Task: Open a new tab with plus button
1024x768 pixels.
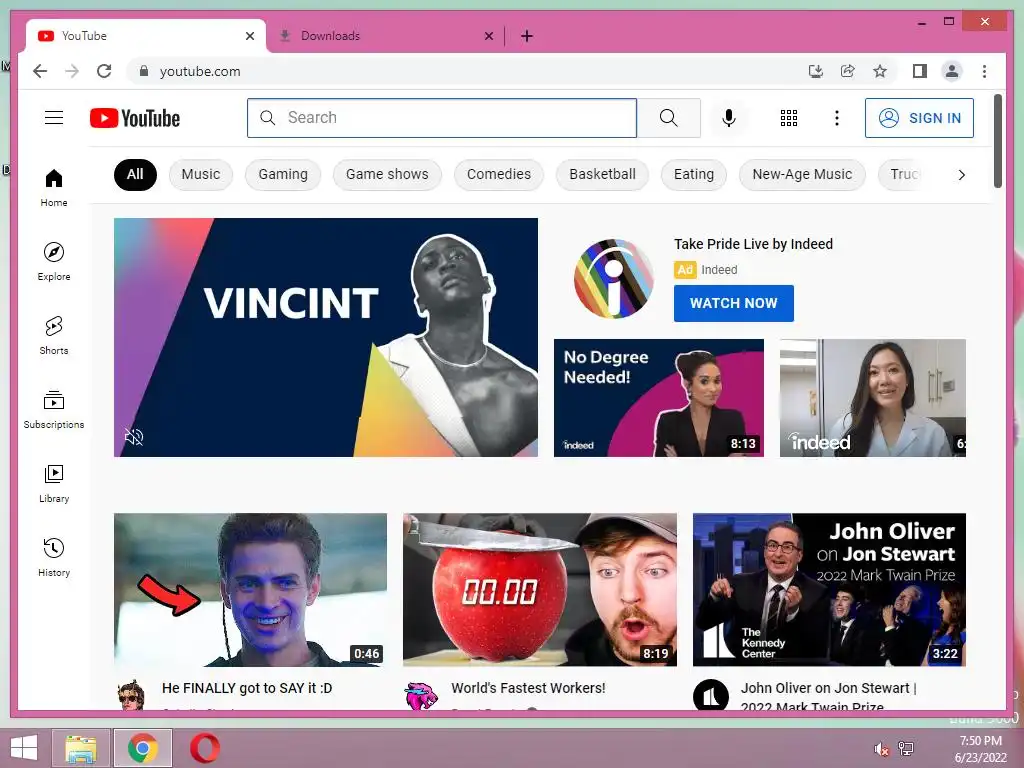Action: coord(527,36)
